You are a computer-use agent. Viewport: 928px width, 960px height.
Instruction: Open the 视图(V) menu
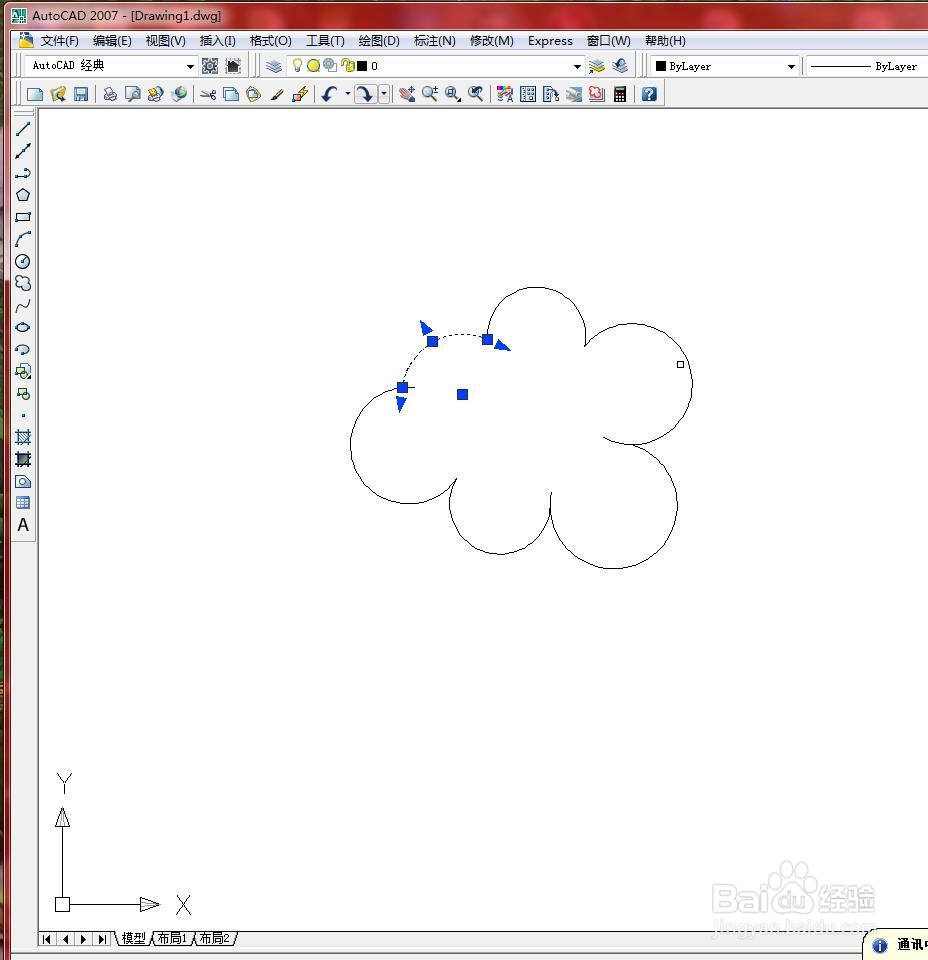click(x=165, y=40)
